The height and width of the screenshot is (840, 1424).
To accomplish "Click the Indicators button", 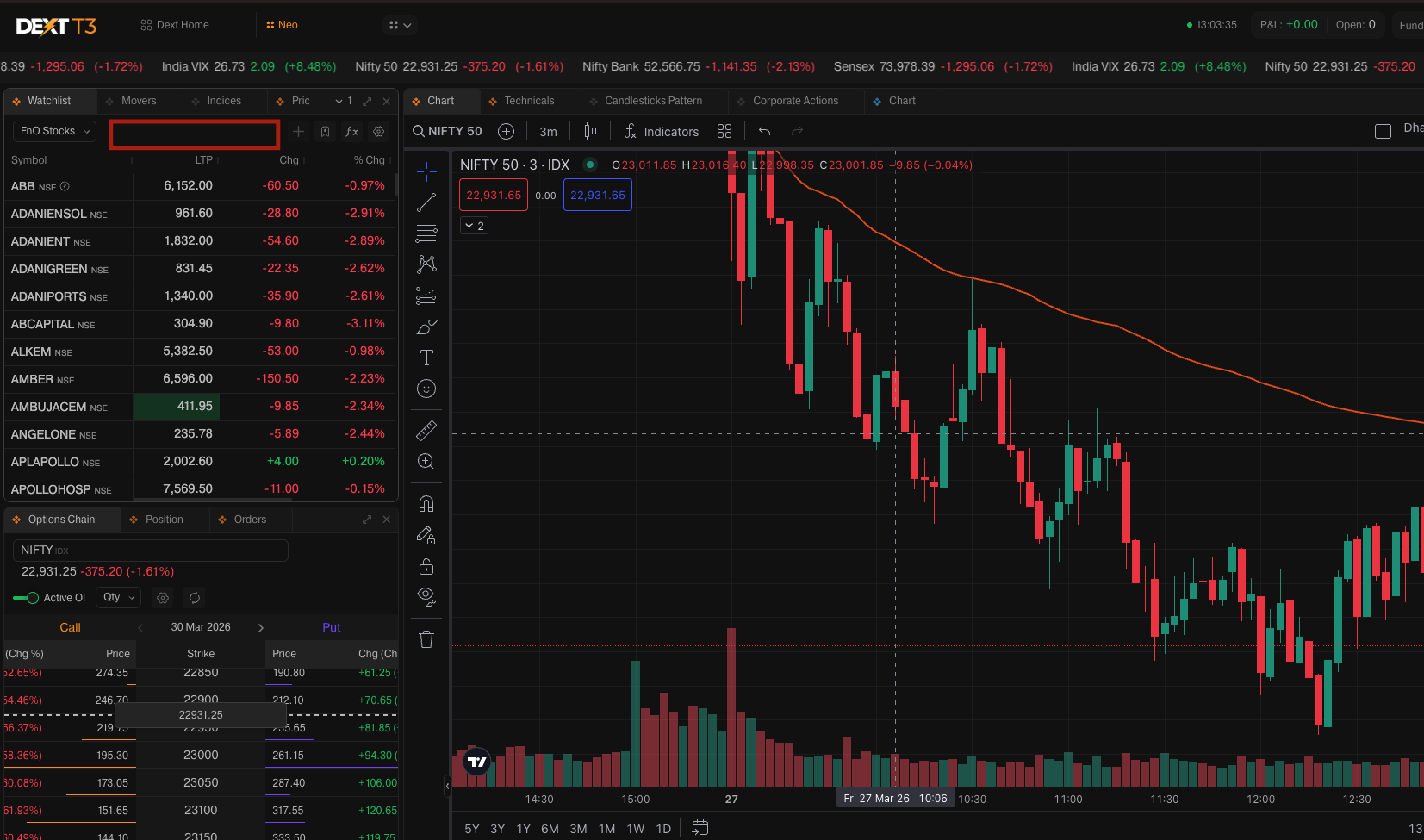I will (662, 132).
